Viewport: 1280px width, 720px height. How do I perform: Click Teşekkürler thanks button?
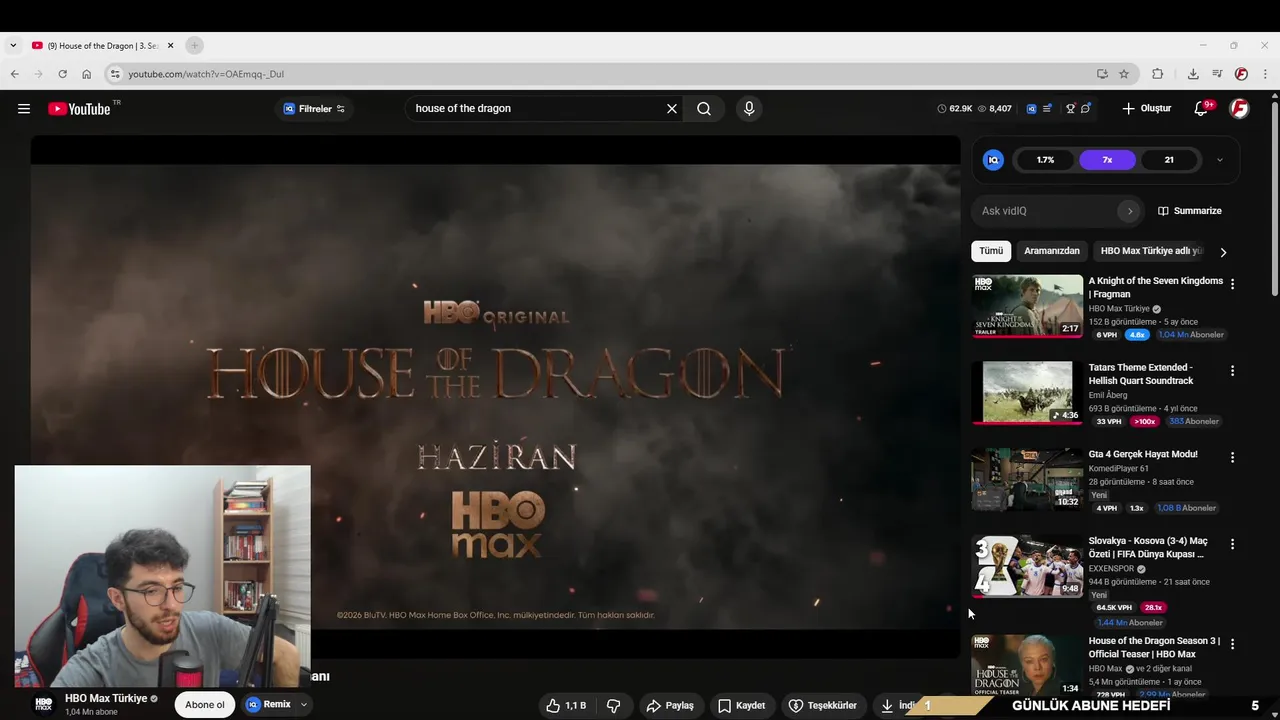coord(823,705)
